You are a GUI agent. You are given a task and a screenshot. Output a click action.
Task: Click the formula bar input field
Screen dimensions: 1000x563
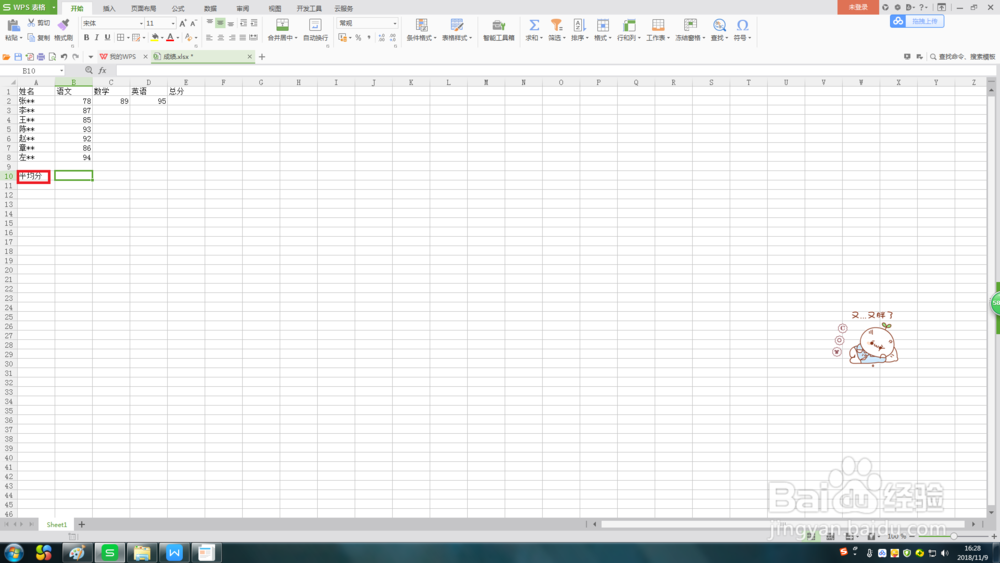click(x=555, y=71)
